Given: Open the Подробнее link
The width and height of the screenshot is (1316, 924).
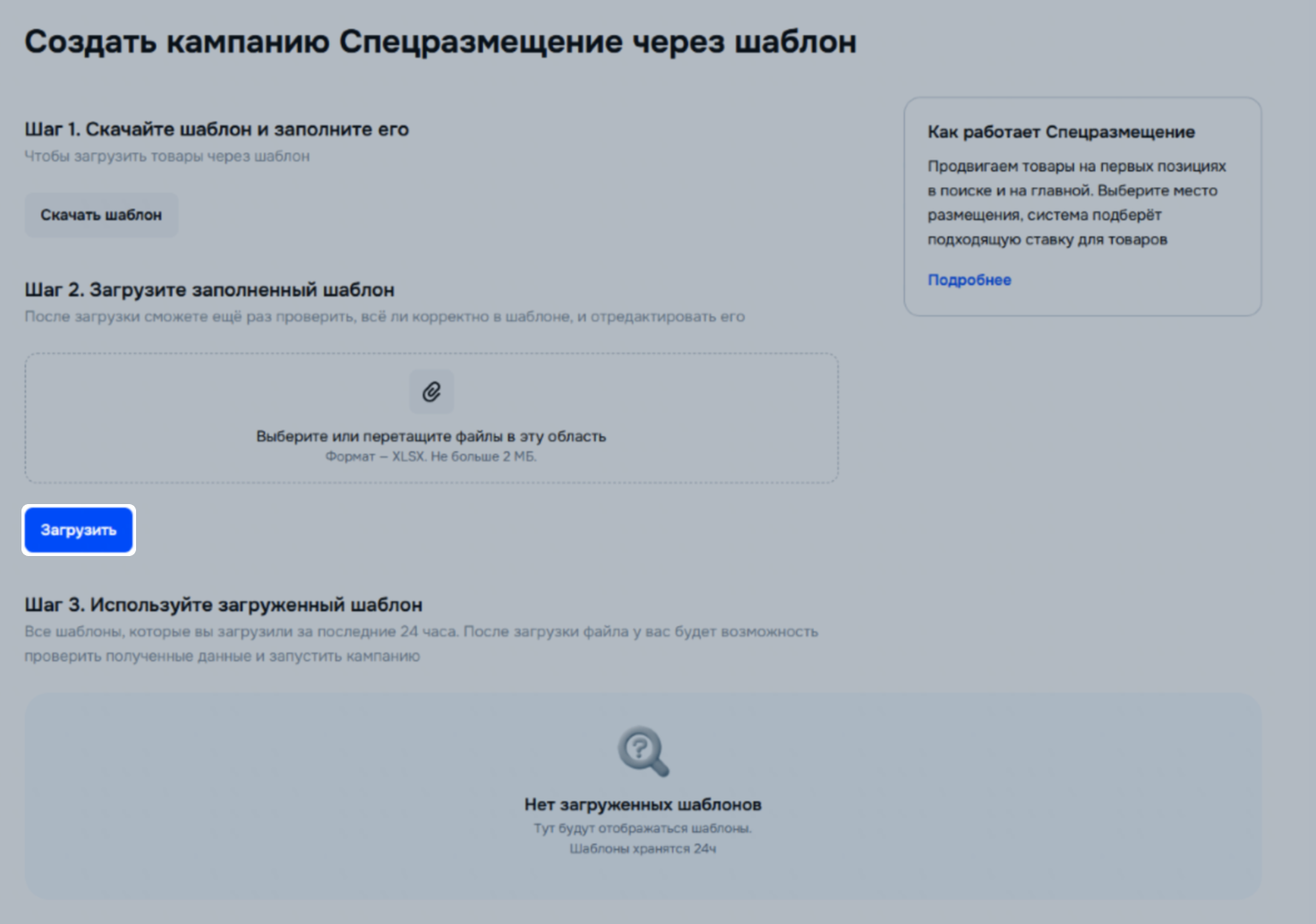Looking at the screenshot, I should pyautogui.click(x=969, y=280).
